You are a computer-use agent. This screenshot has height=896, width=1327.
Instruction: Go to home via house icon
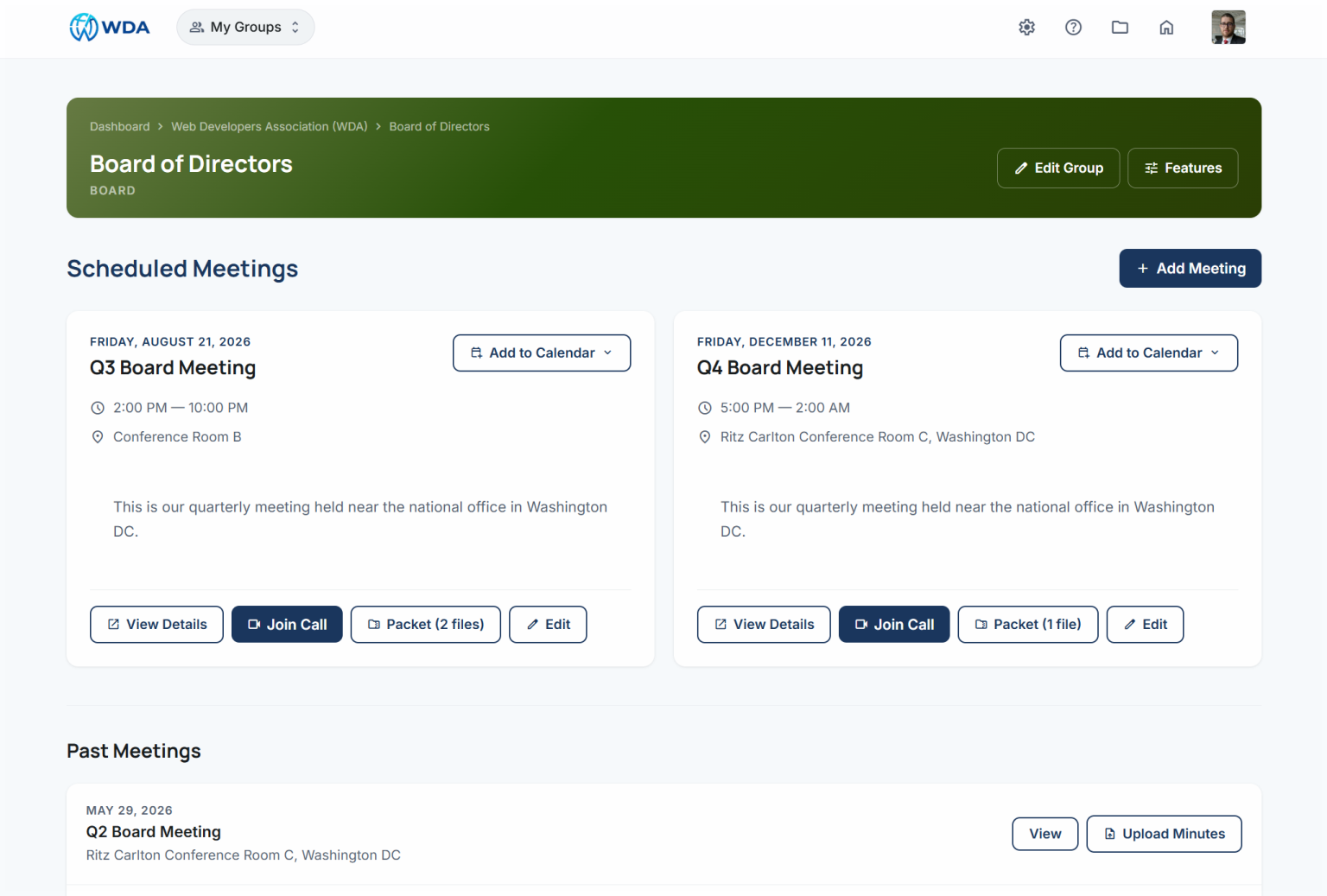[x=1166, y=28]
